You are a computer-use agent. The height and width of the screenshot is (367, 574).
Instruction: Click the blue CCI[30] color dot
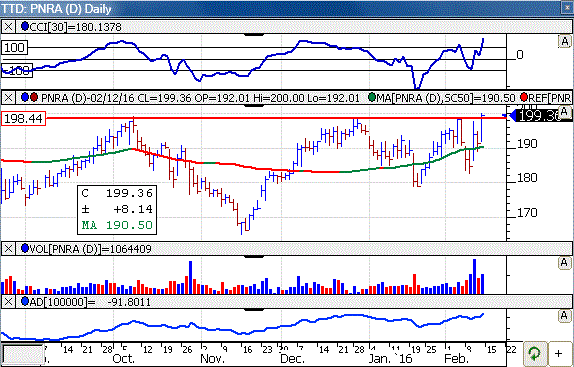point(25,26)
